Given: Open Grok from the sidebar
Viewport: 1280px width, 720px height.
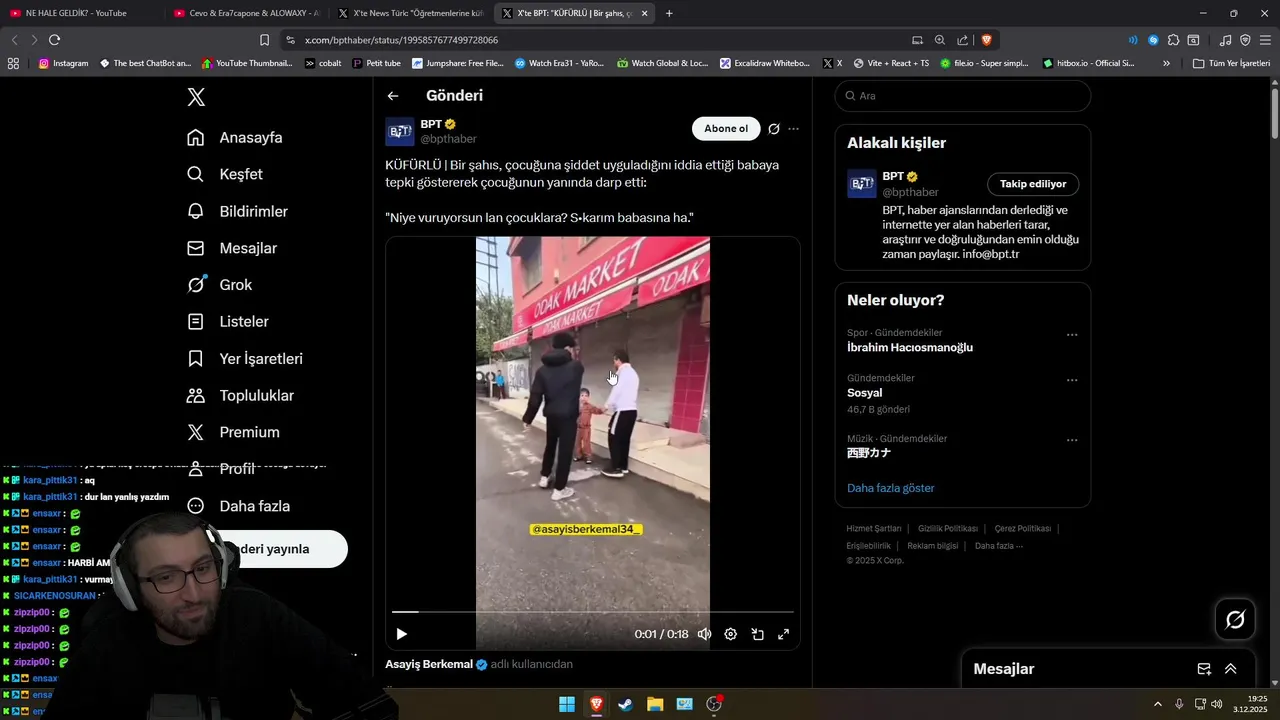Looking at the screenshot, I should click(220, 285).
